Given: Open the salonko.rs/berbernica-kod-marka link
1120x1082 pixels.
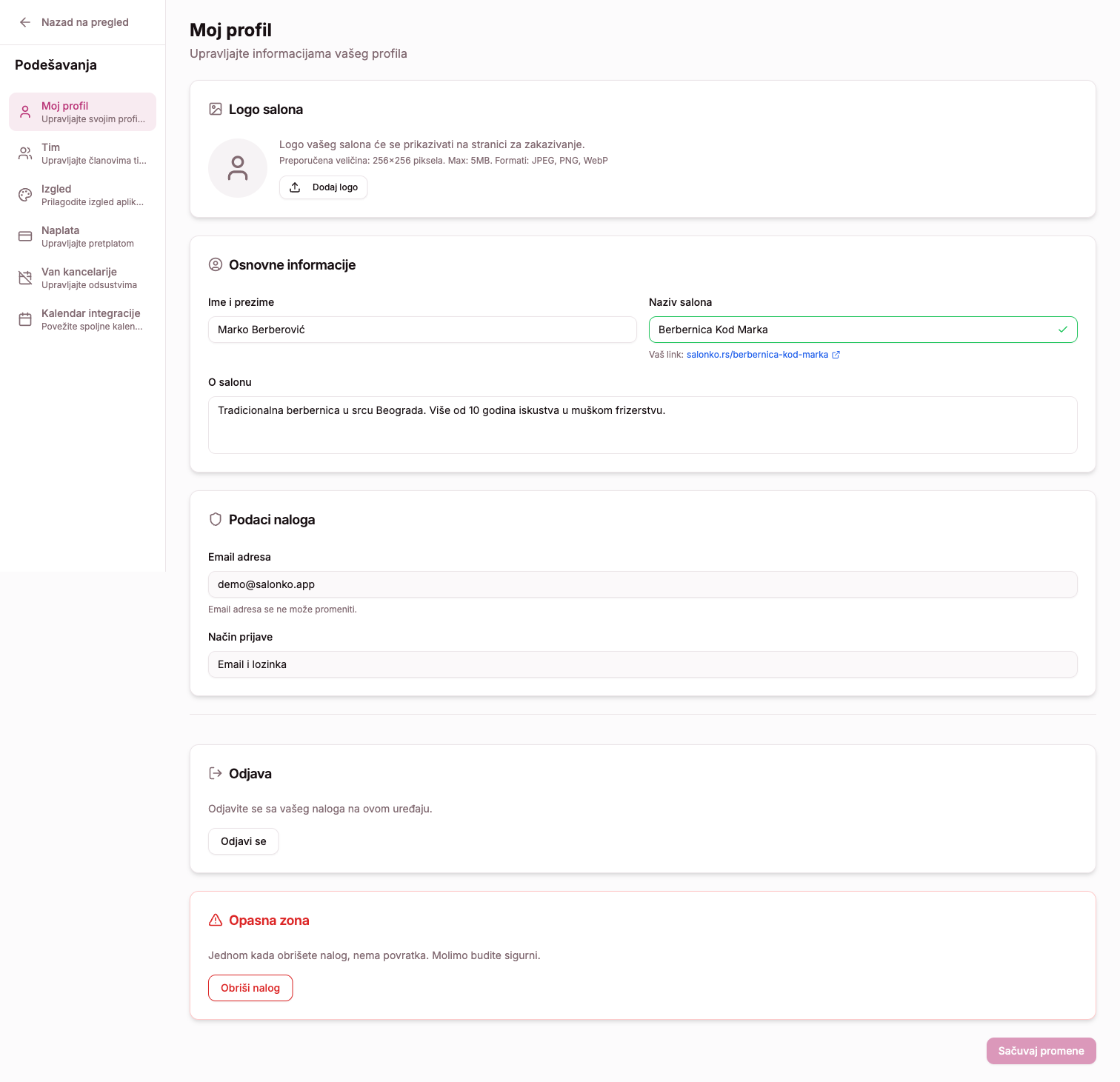Looking at the screenshot, I should pyautogui.click(x=757, y=355).
